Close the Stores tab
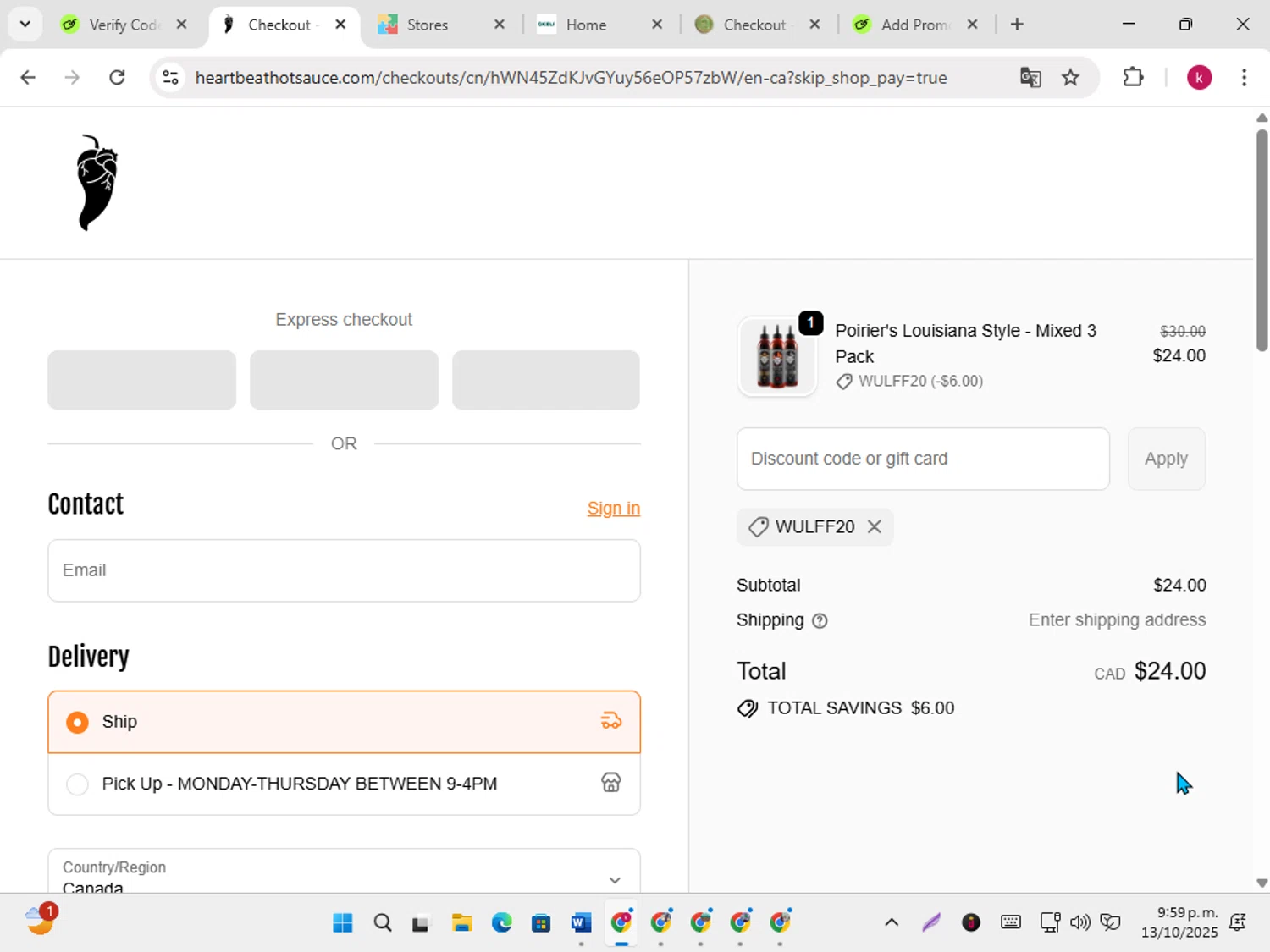 point(500,25)
